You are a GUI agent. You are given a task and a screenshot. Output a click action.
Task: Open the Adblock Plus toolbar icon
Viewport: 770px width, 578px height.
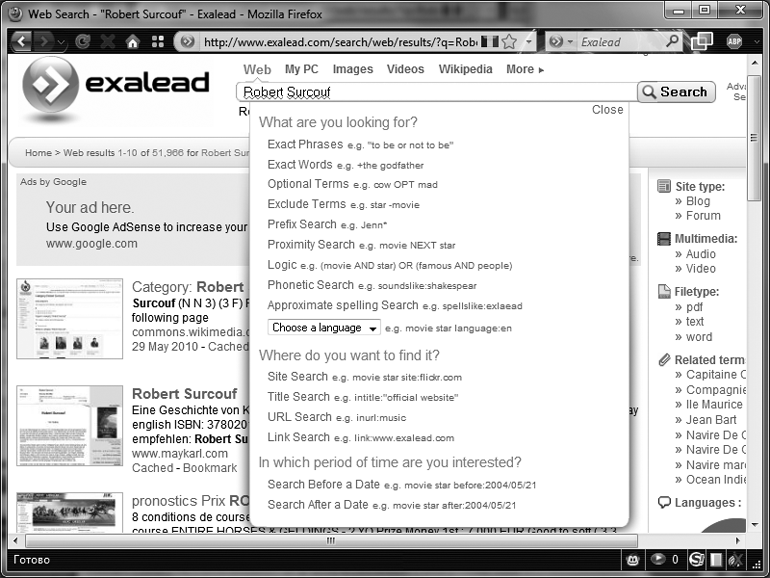point(737,42)
